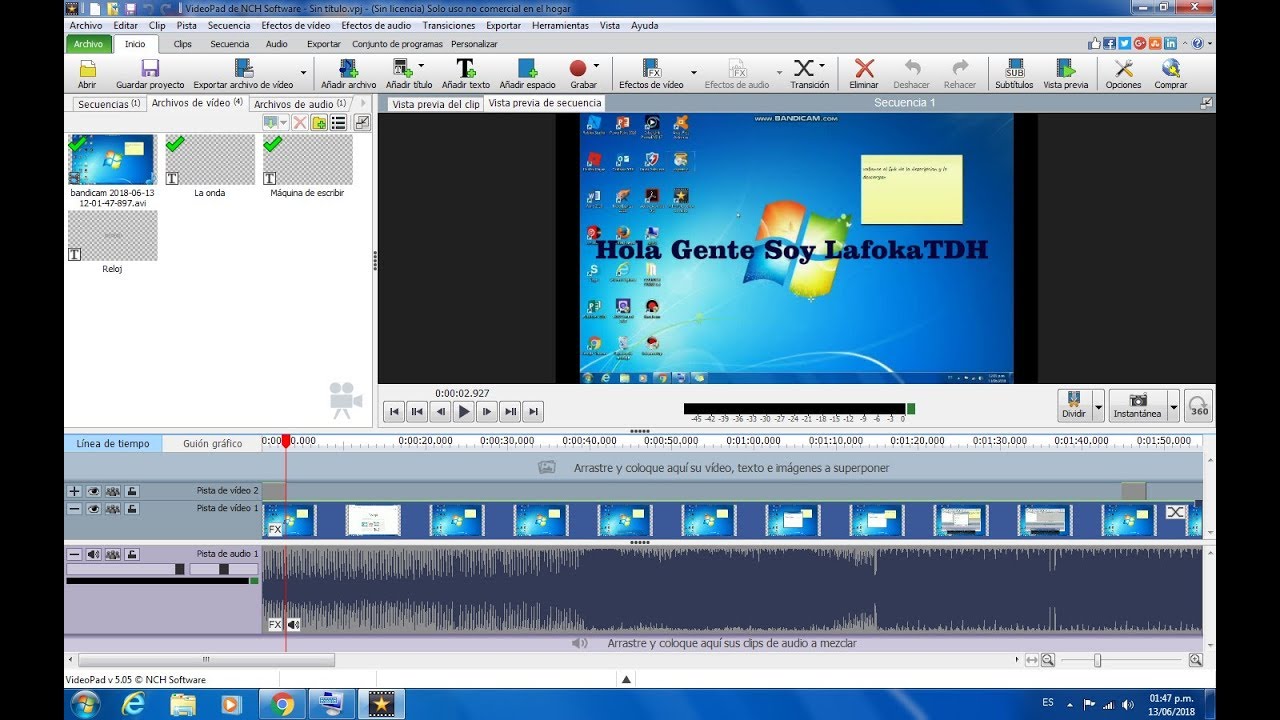The width and height of the screenshot is (1280, 720).
Task: Toggle group linking on Pista de vídeo 1
Action: 113,509
